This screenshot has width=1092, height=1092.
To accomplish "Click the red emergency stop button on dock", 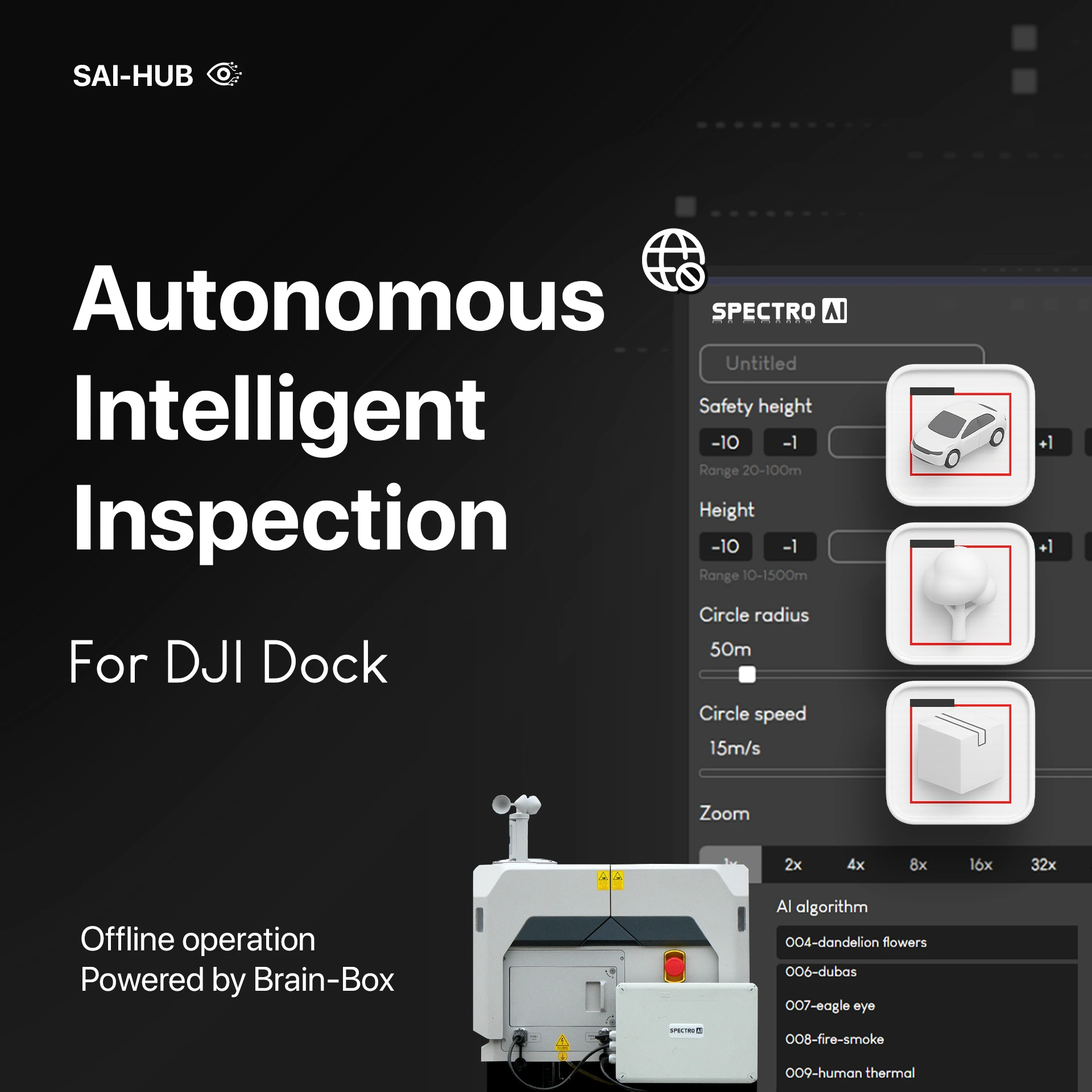I will (675, 966).
